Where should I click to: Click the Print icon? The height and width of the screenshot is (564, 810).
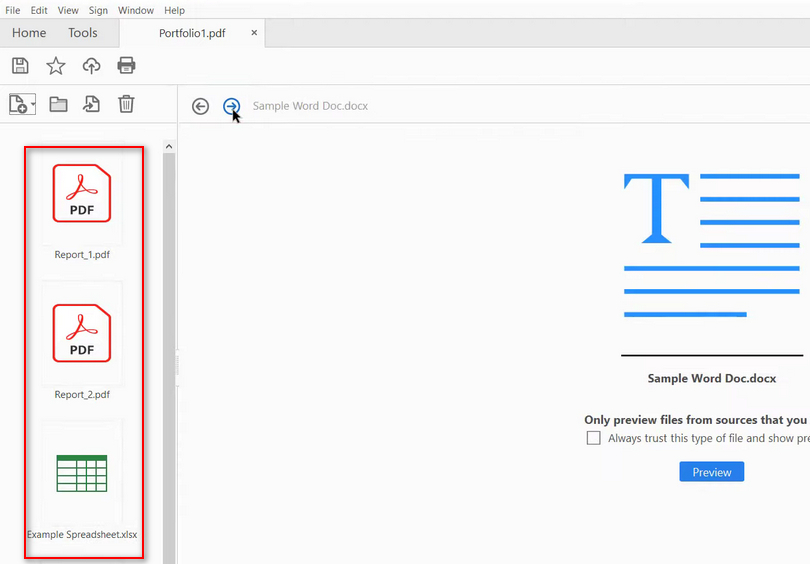point(127,66)
